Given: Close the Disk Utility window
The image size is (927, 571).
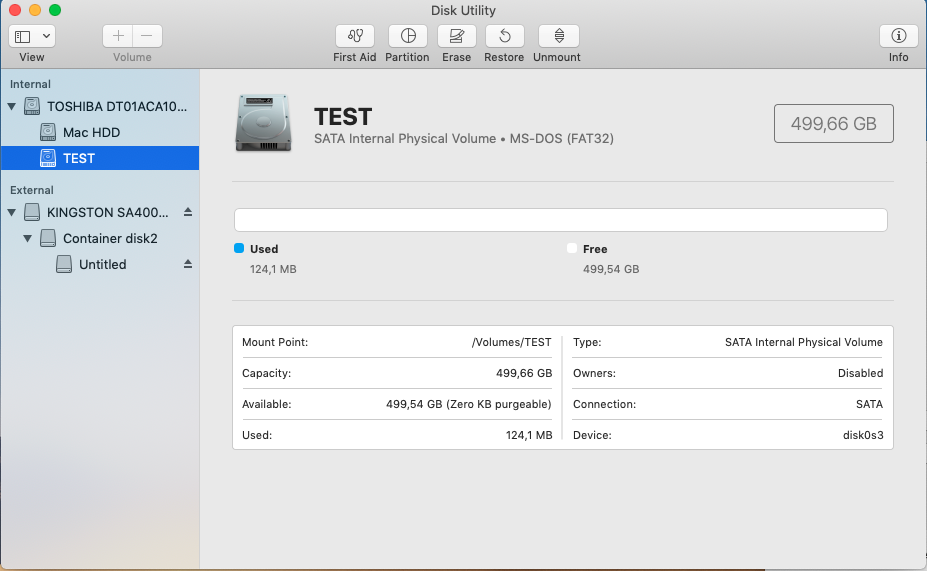Looking at the screenshot, I should point(15,10).
